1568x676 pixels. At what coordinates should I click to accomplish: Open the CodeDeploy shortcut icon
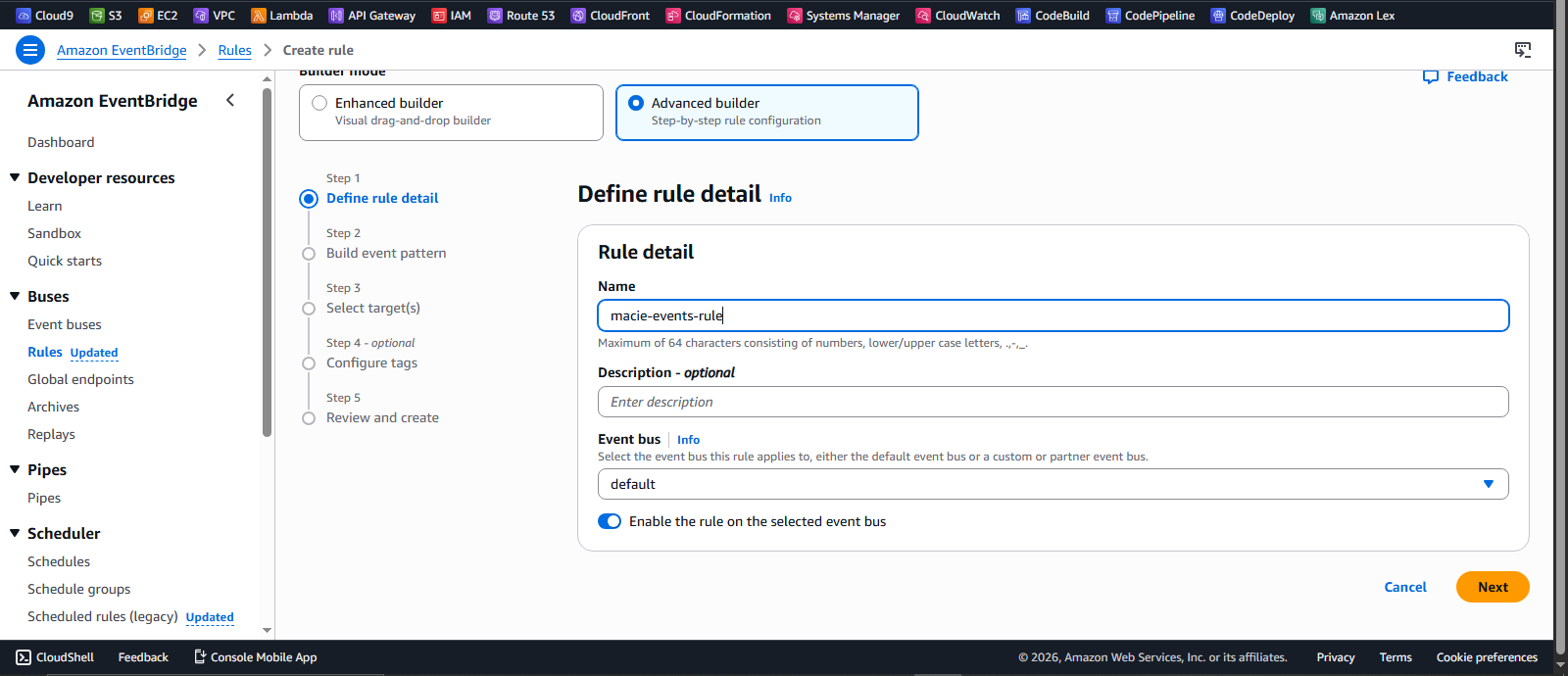[x=1218, y=15]
